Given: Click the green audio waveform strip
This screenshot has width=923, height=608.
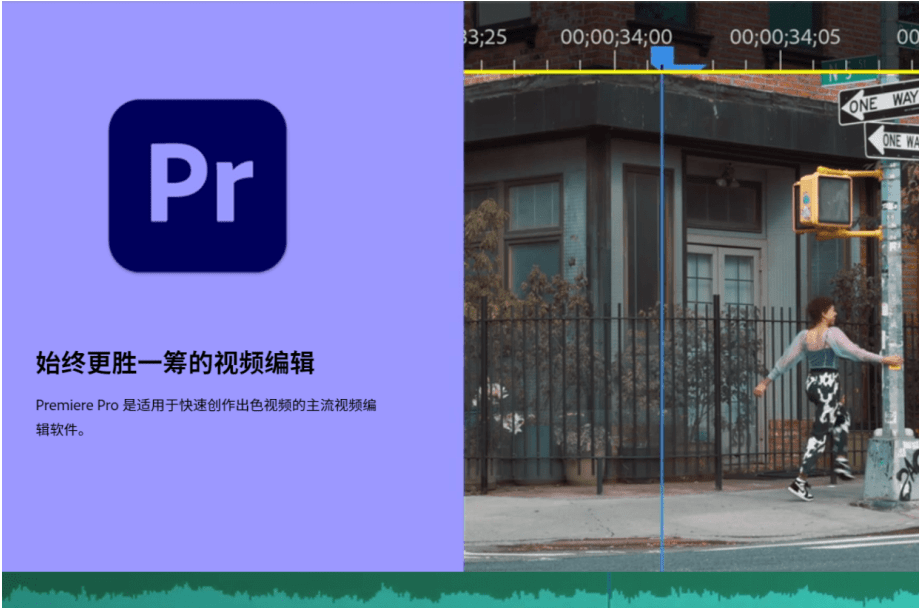Looking at the screenshot, I should click(460, 589).
